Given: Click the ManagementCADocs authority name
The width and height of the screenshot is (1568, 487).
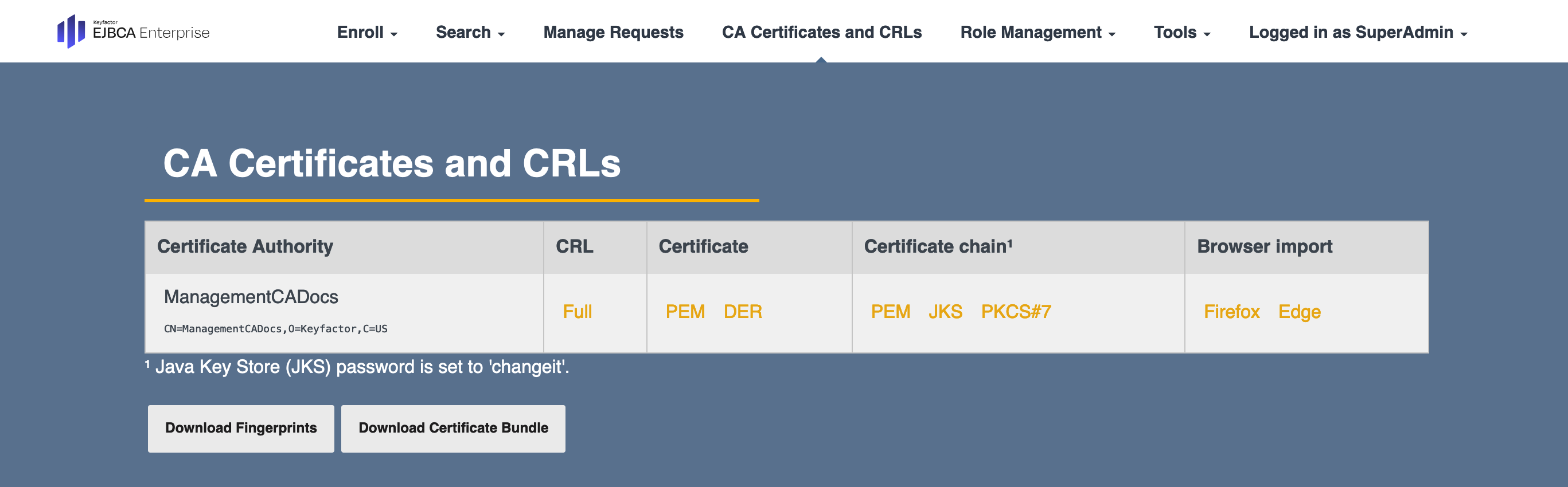Looking at the screenshot, I should coord(251,297).
